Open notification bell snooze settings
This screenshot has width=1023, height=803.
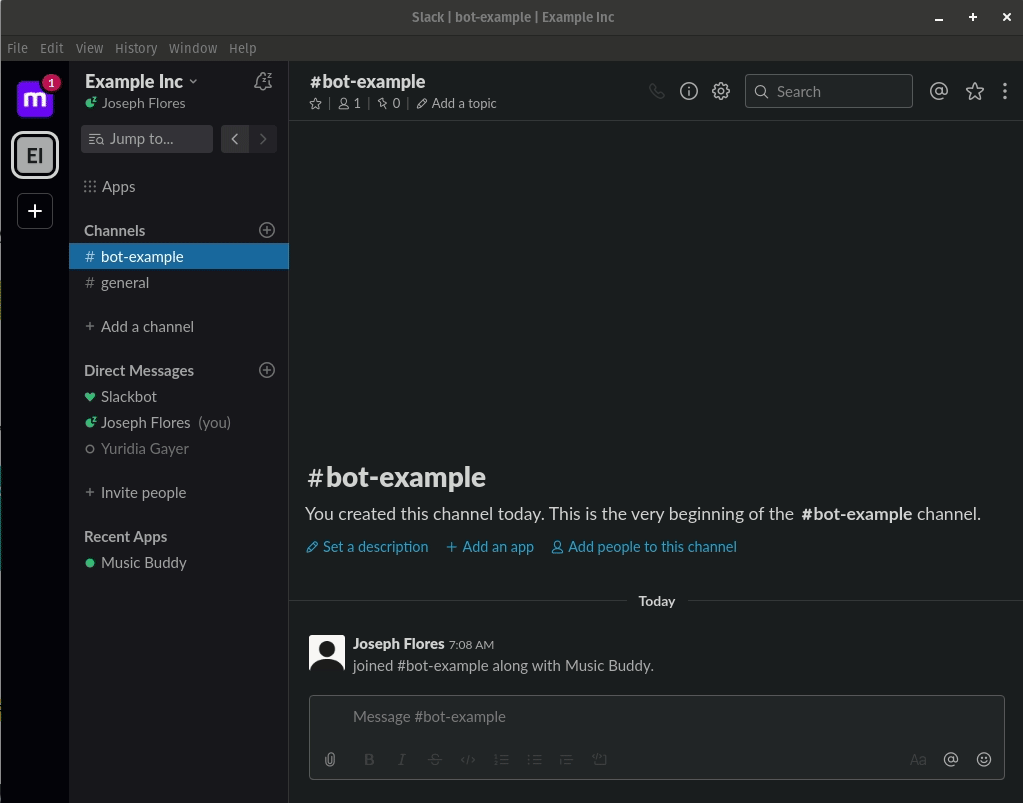(263, 82)
